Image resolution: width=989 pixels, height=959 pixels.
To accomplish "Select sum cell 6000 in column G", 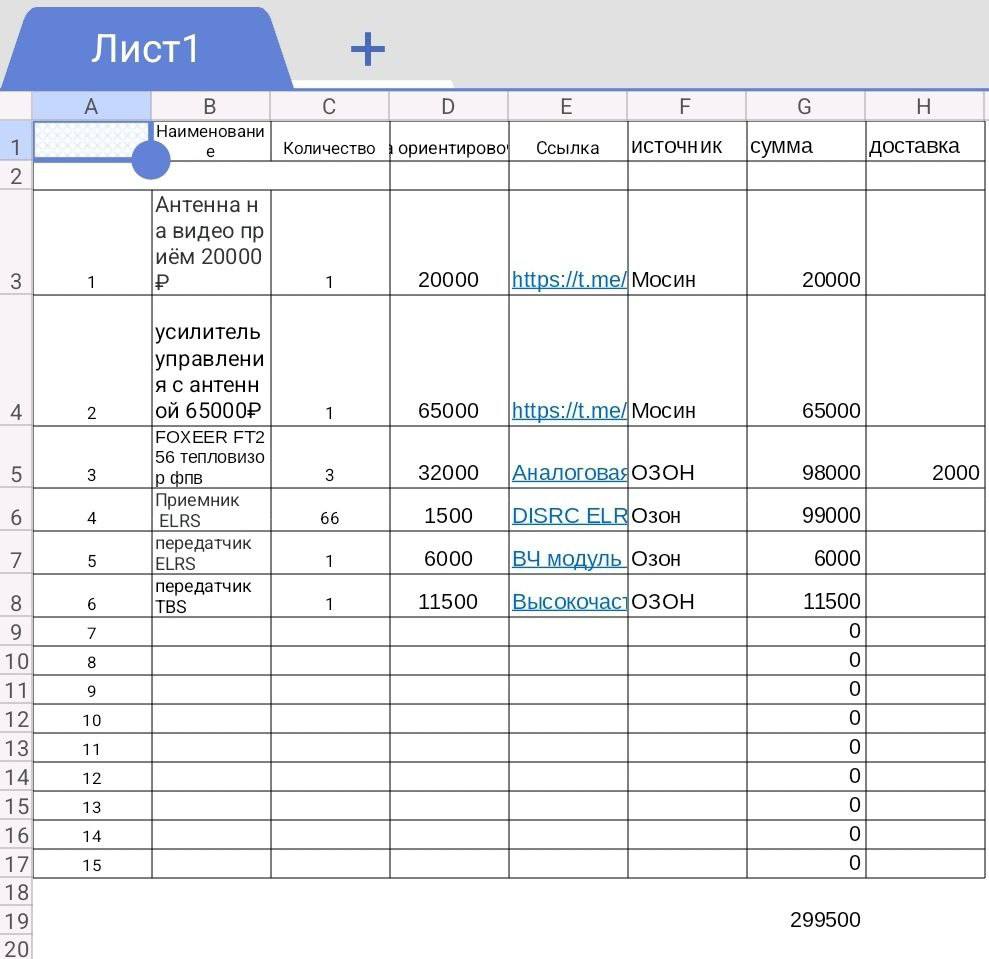I will click(x=806, y=553).
